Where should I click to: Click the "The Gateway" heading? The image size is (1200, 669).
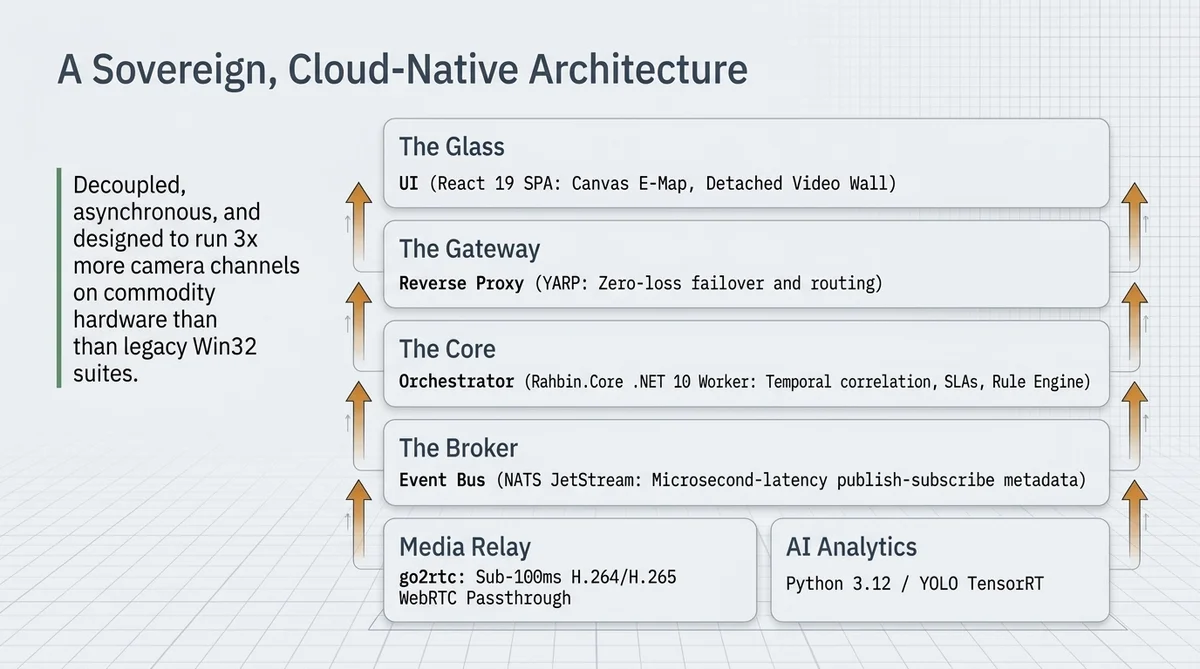click(469, 248)
